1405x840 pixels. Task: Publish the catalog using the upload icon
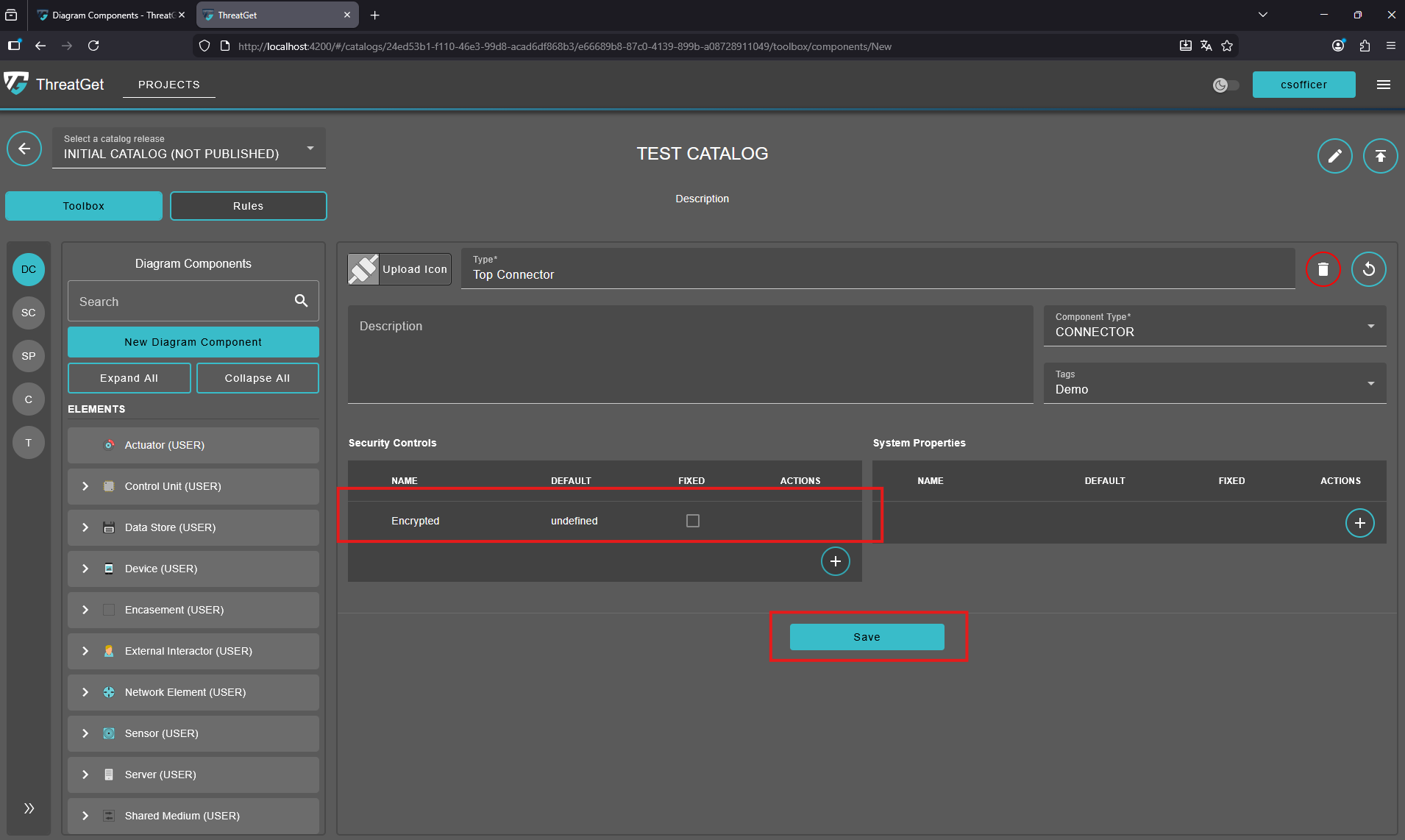click(1379, 156)
